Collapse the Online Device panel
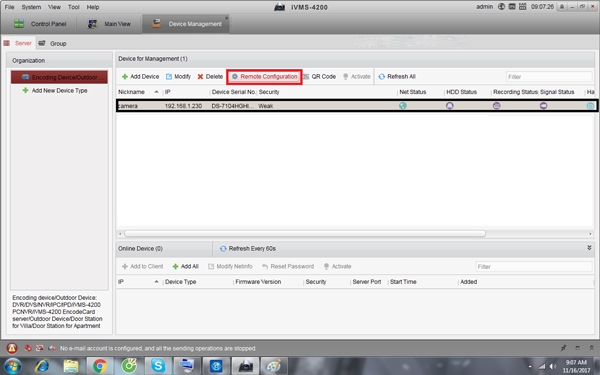Screen dimensions: 600x375 pos(589,248)
